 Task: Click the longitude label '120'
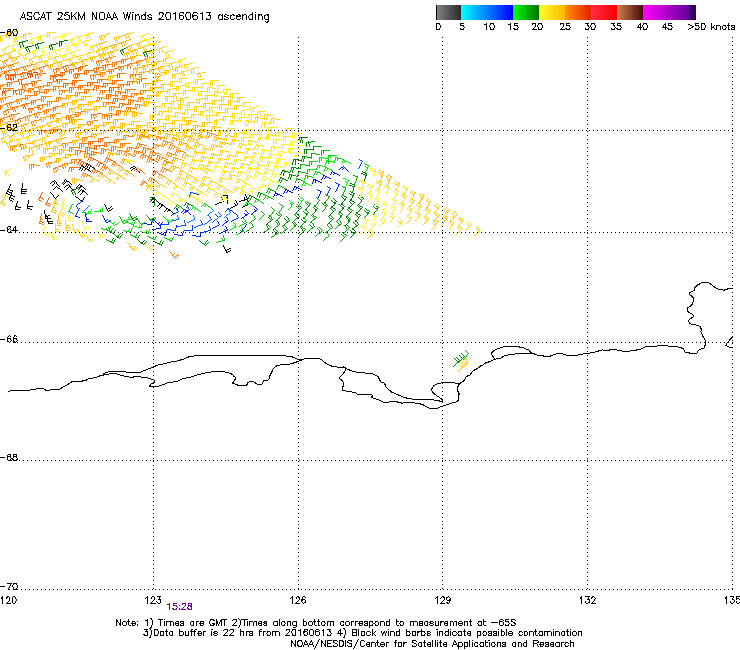pos(8,600)
